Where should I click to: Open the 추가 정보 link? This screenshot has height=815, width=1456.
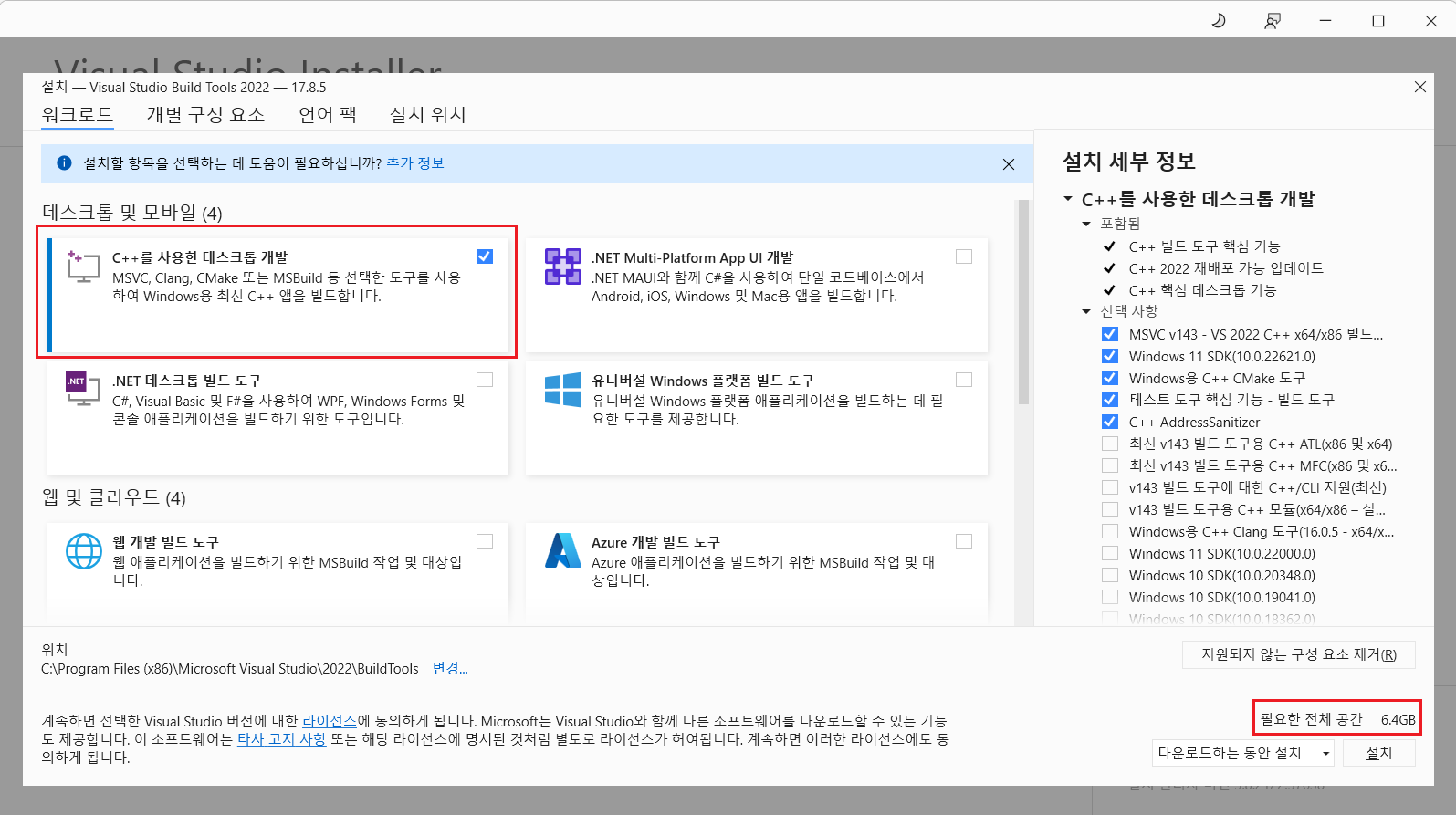[415, 163]
